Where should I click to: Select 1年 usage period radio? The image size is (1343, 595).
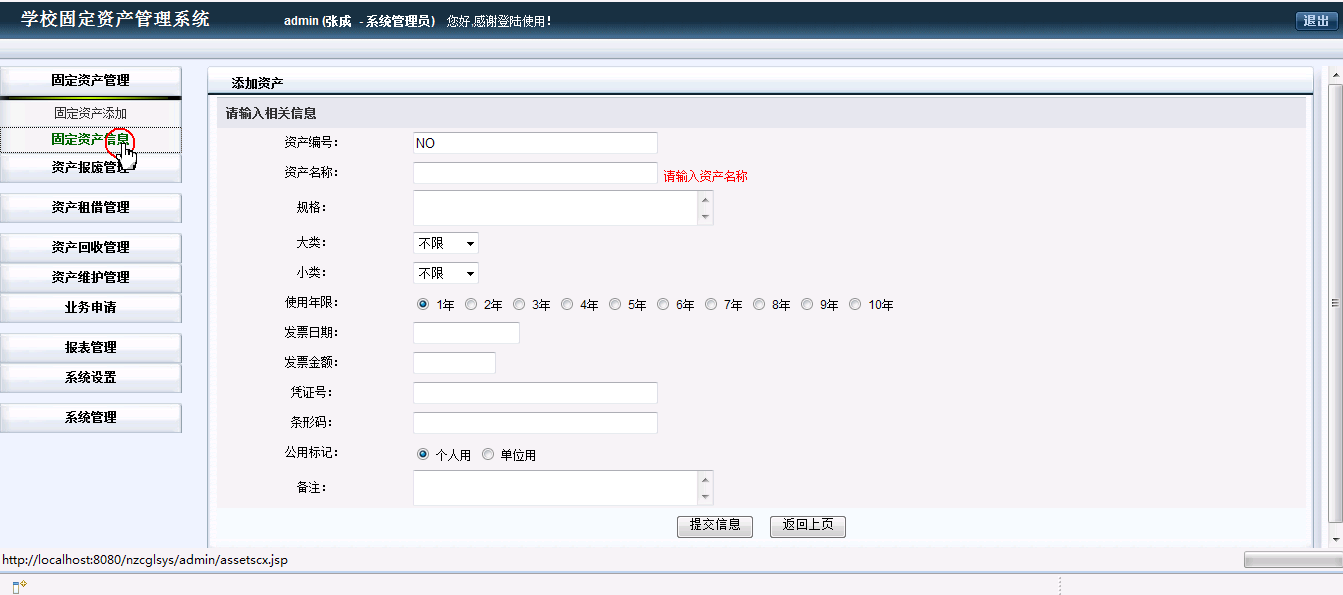pyautogui.click(x=423, y=304)
